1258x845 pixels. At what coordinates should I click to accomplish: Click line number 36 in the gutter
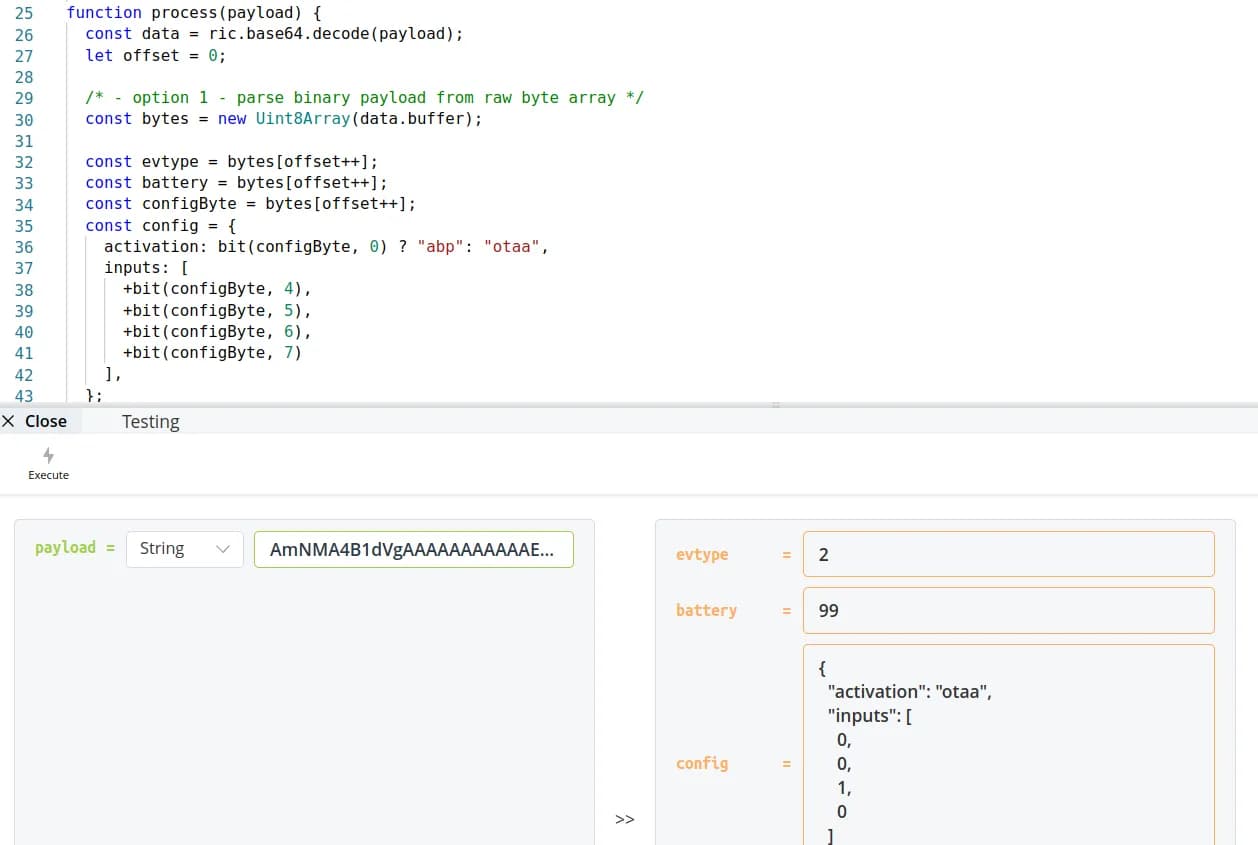[24, 246]
